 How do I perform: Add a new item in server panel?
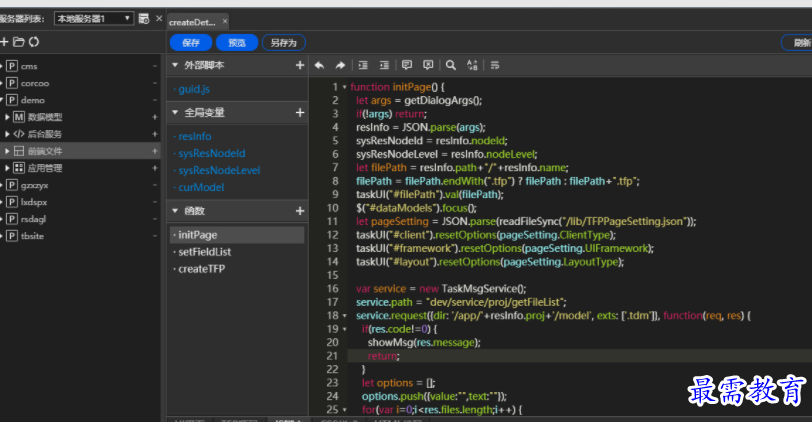4,42
